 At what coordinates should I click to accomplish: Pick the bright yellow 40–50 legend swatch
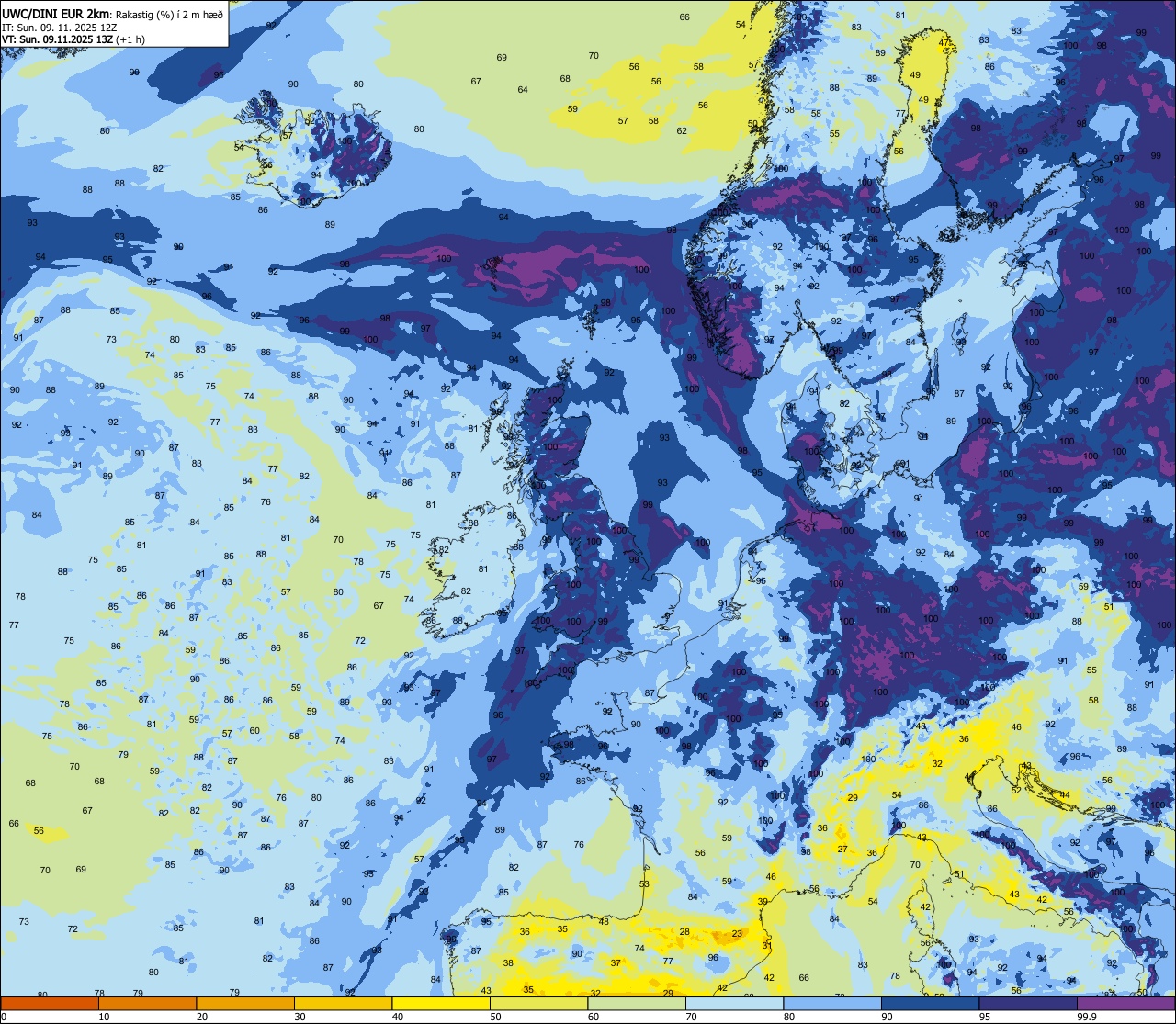[x=441, y=1003]
